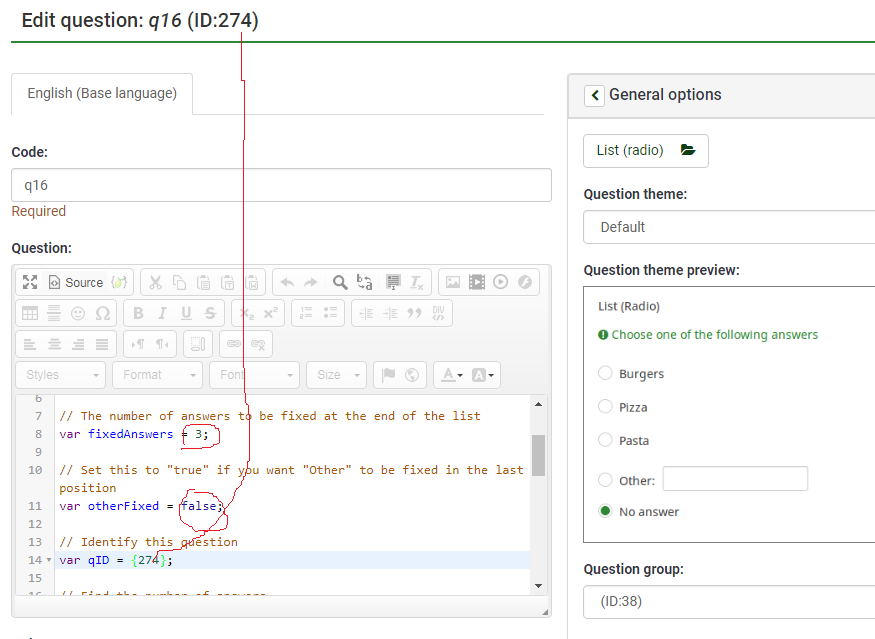Select the Burgers radio option
The image size is (875, 639).
tap(605, 373)
